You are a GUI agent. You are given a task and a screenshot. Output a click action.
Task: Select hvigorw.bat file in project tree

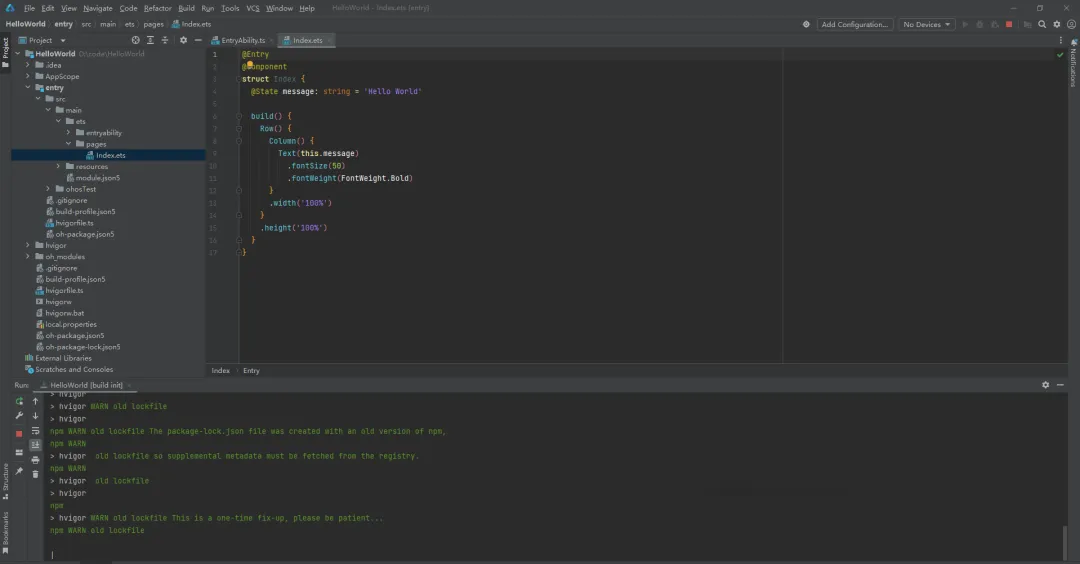pos(65,313)
